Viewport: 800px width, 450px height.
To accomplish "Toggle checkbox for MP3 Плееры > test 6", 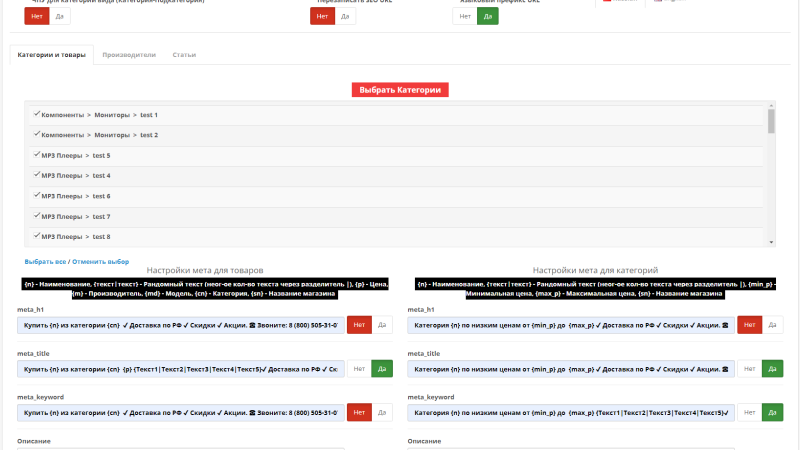I will [37, 195].
